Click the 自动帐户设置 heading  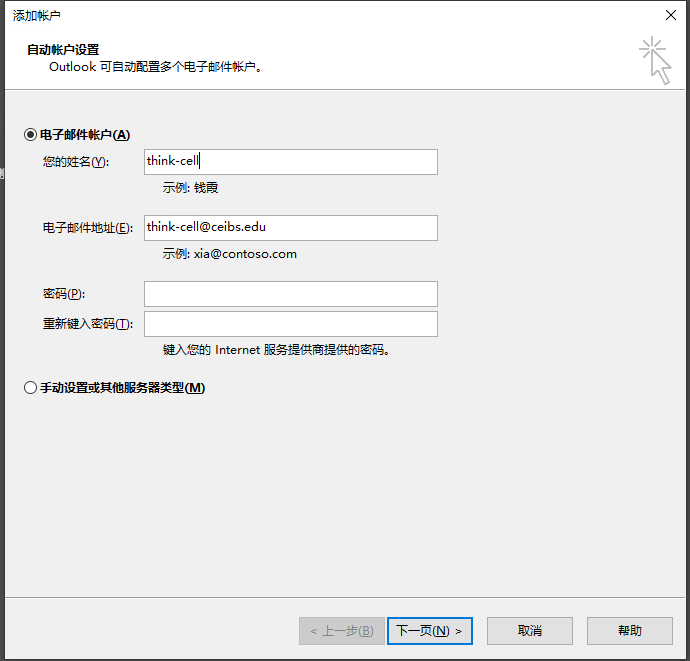pos(63,49)
